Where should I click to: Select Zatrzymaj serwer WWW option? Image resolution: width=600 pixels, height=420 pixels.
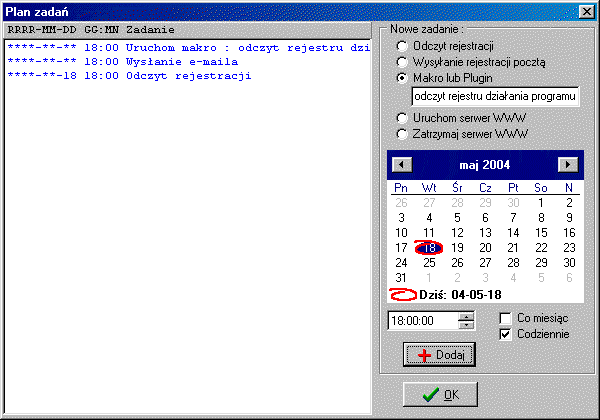tap(403, 132)
